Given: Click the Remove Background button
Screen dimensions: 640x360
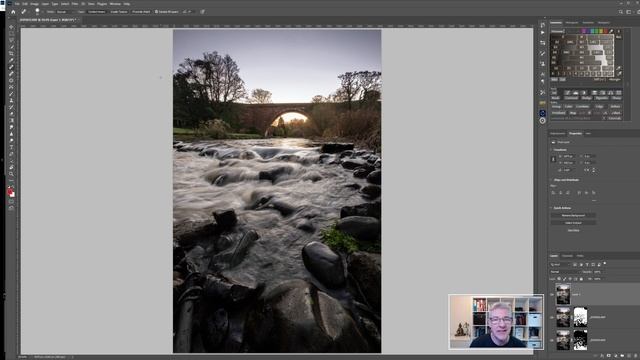Looking at the screenshot, I should coord(573,215).
